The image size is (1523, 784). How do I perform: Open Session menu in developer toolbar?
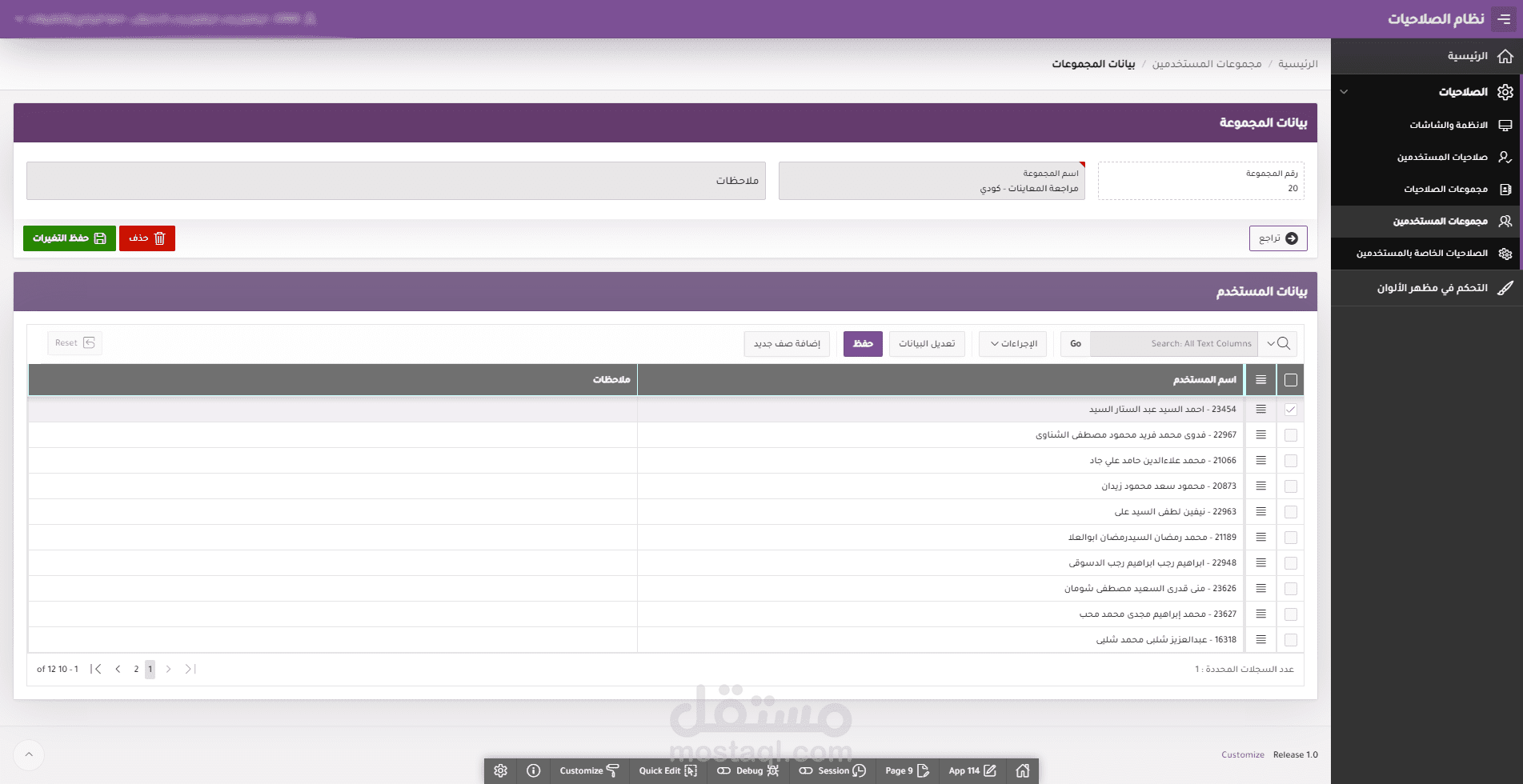(832, 771)
